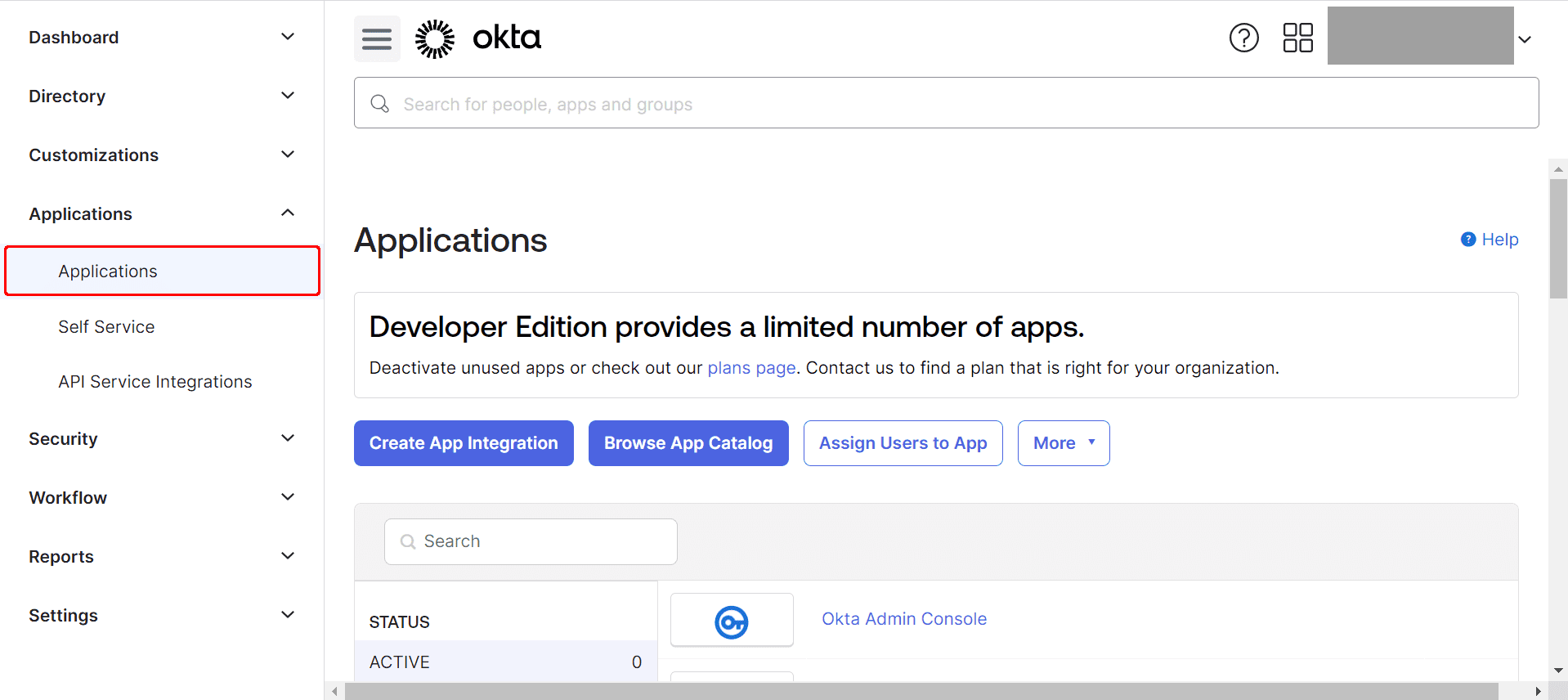1568x700 pixels.
Task: Expand the Security menu chevron
Action: click(288, 438)
